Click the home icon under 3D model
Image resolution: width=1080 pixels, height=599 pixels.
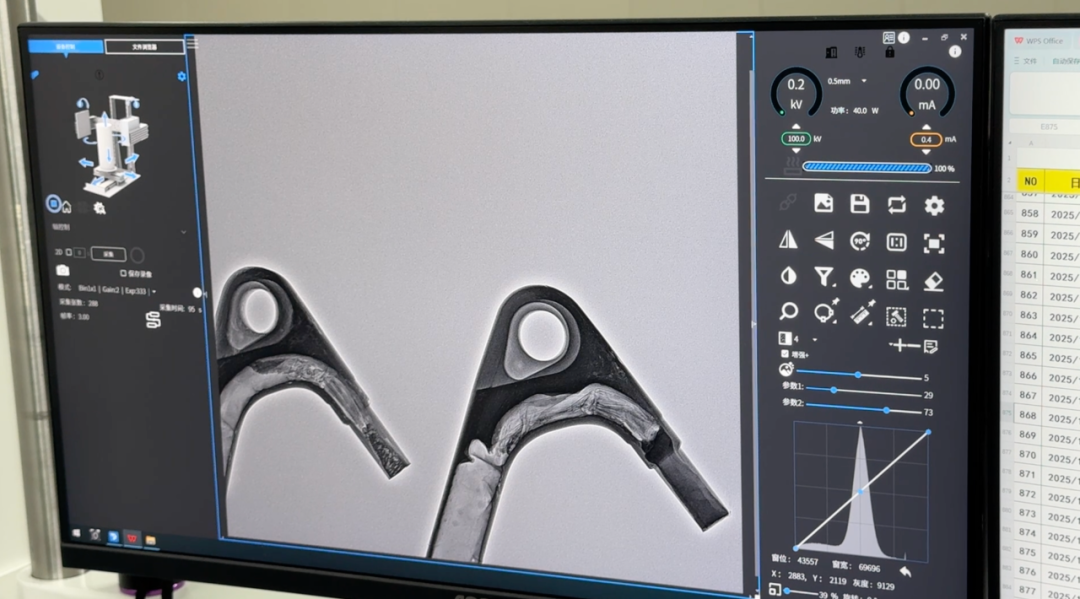click(x=67, y=207)
